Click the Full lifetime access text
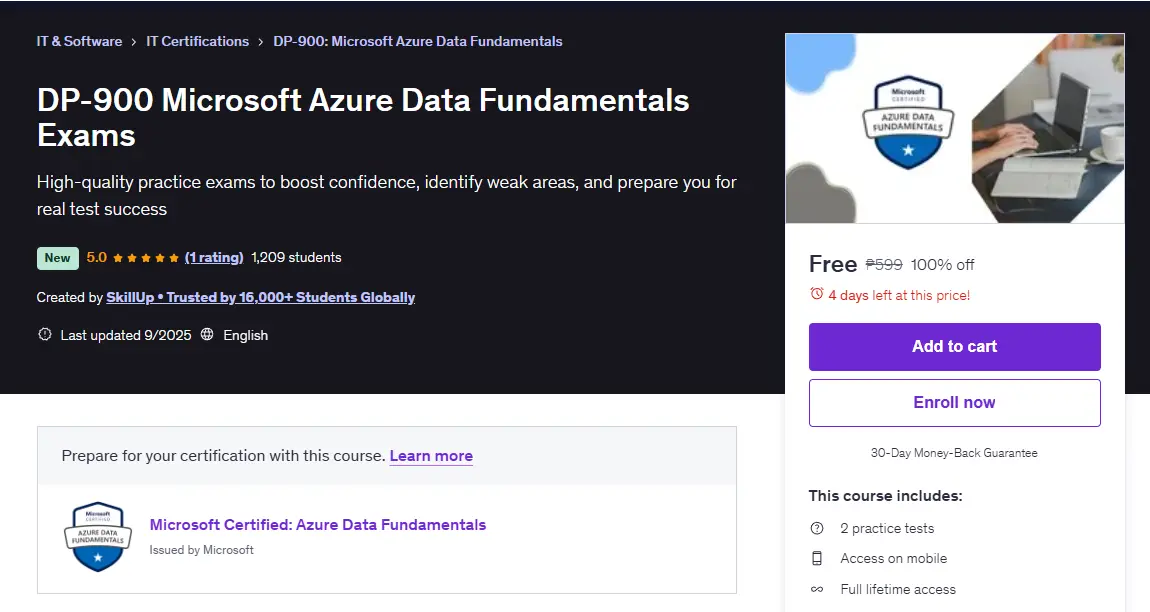This screenshot has width=1150, height=612. (898, 589)
